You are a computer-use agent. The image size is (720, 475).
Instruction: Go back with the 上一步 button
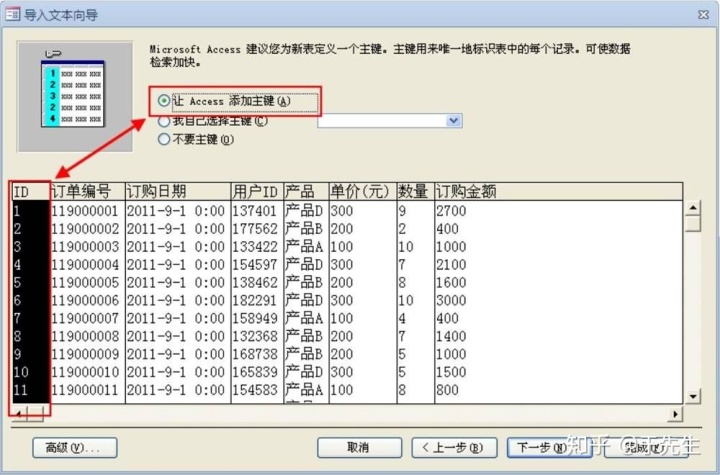454,447
